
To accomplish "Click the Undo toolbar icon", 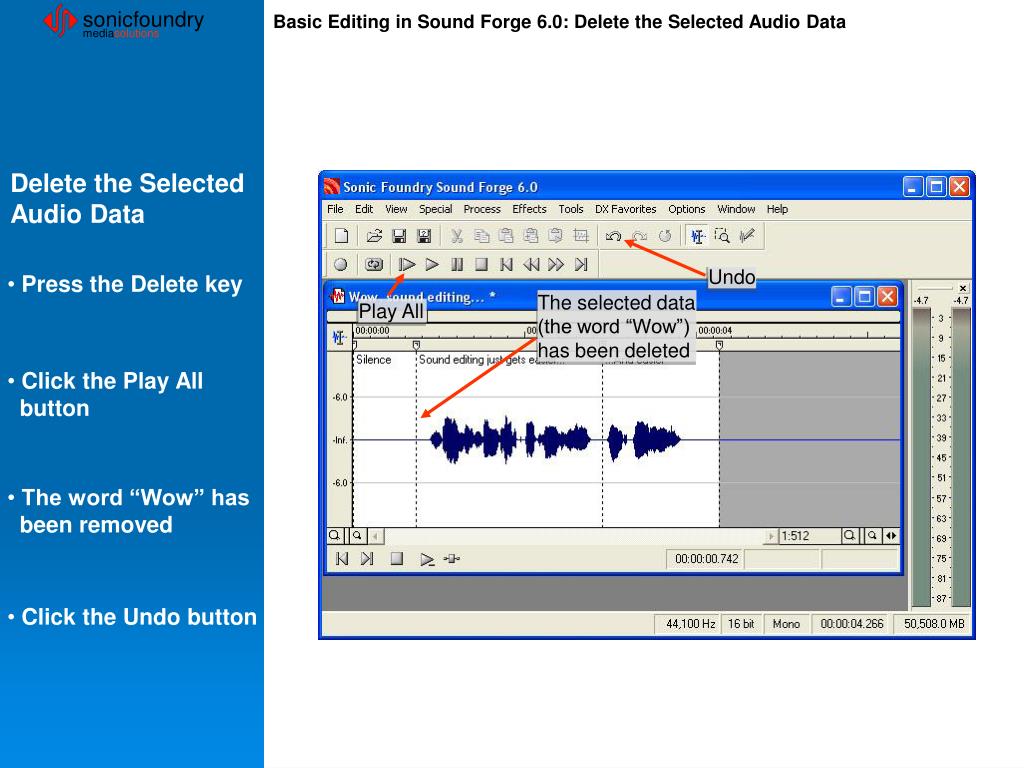I will point(614,237).
